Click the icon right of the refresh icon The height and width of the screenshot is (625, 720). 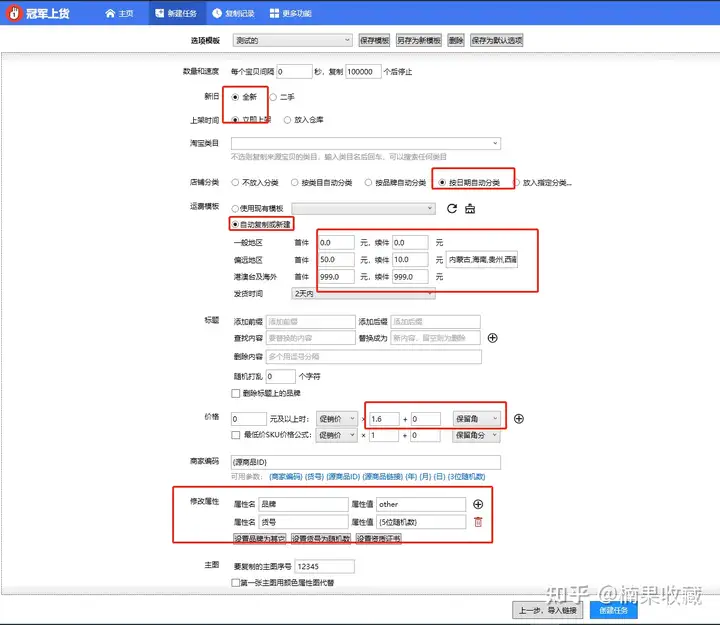point(470,209)
